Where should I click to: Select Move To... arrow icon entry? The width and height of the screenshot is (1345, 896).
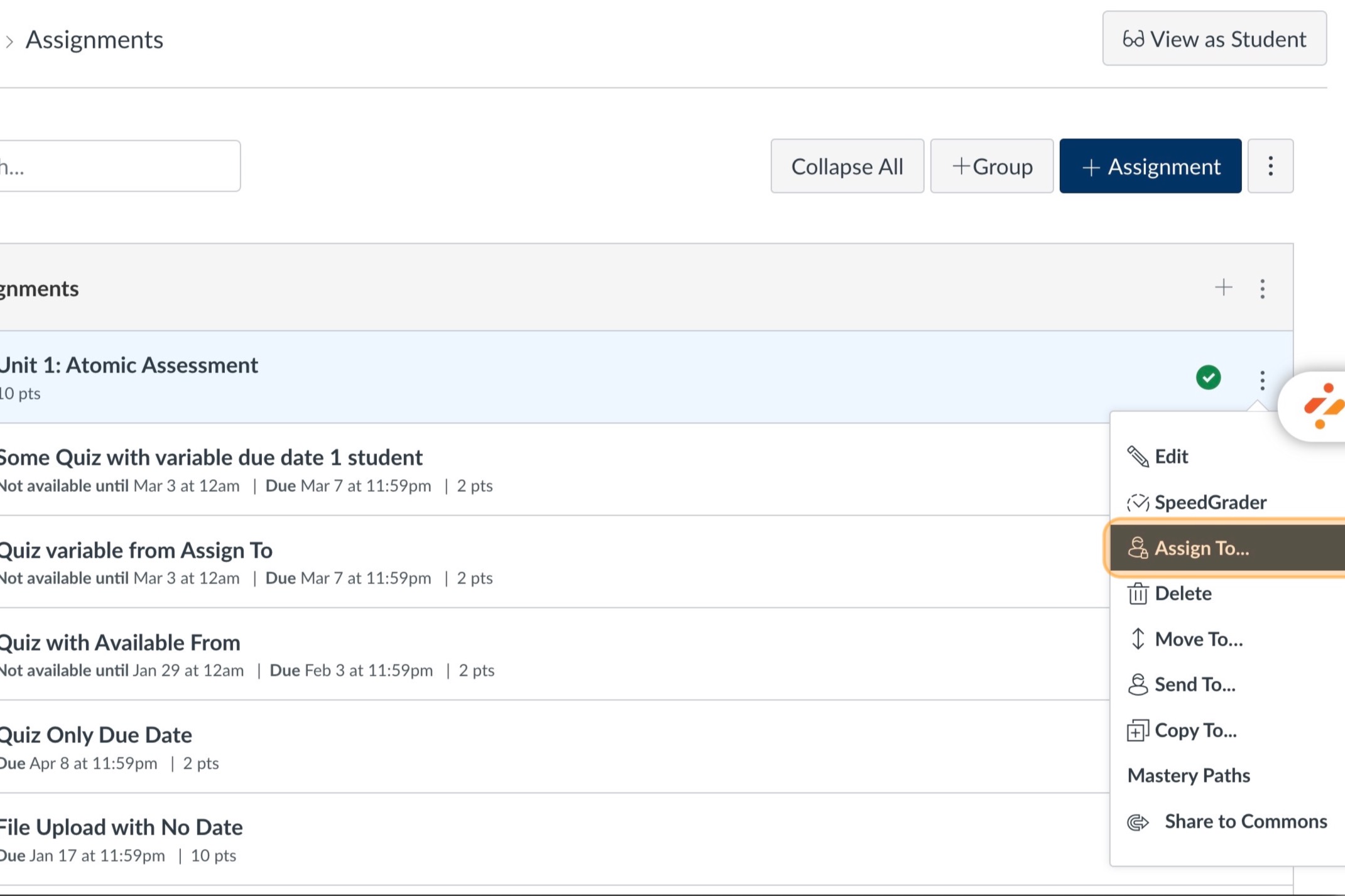click(1198, 639)
